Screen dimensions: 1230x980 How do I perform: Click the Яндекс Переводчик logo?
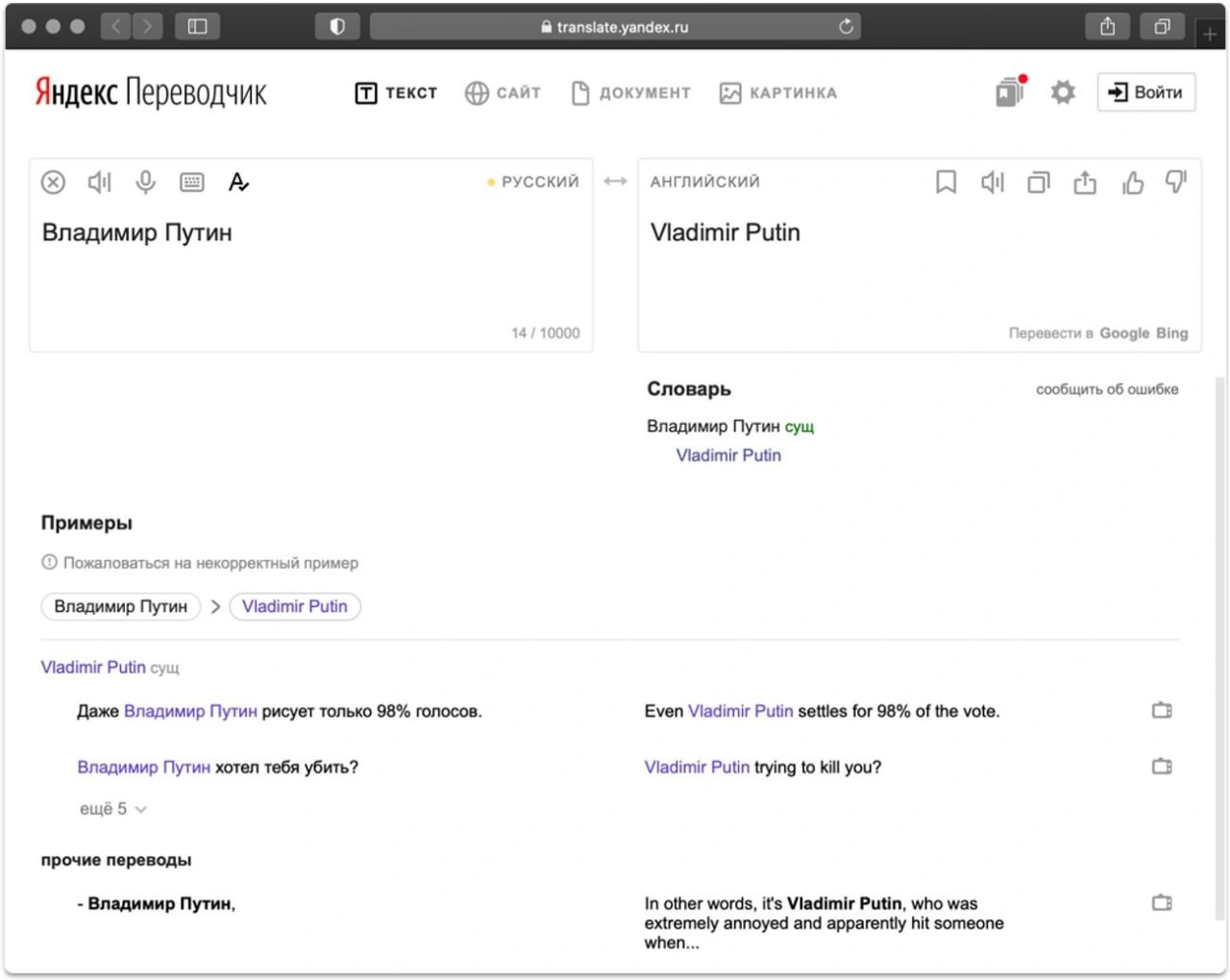151,92
